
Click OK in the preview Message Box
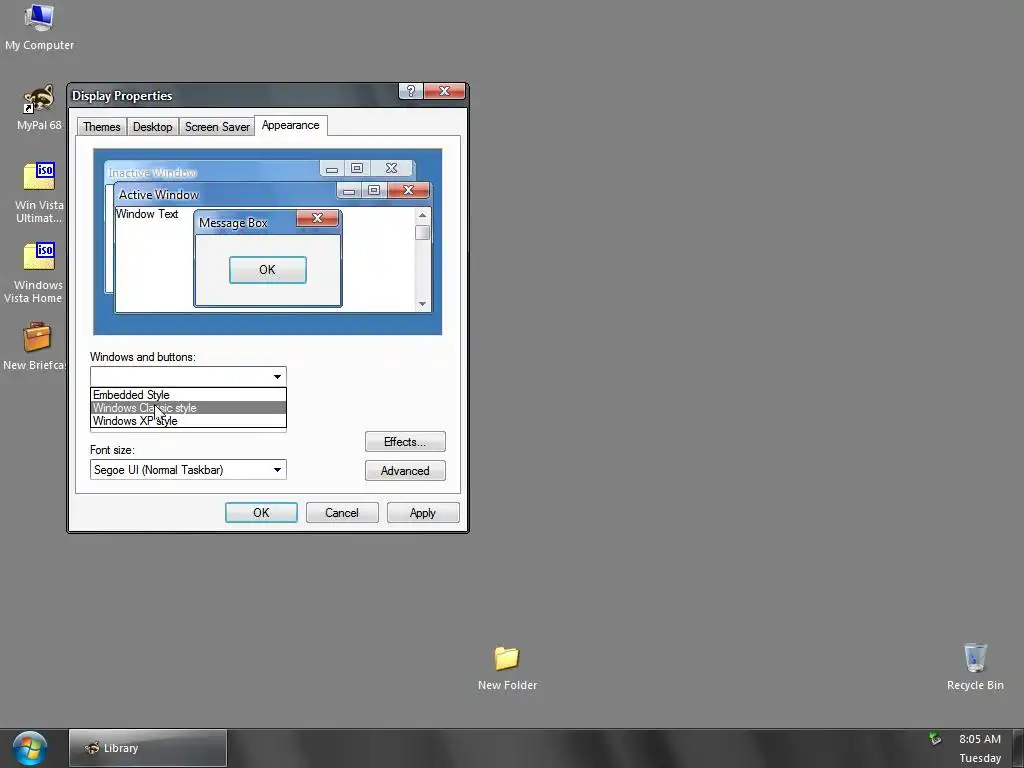point(268,270)
